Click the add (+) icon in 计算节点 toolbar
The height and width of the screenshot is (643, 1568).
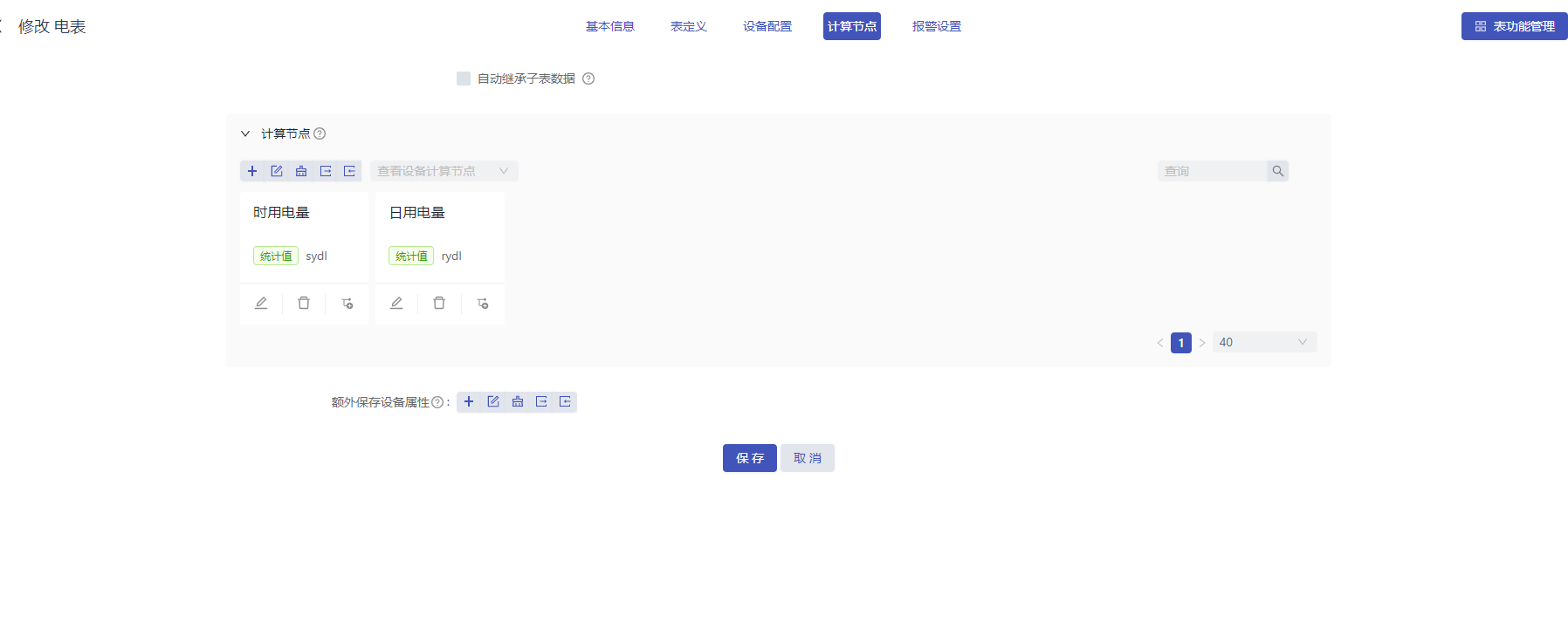point(252,171)
